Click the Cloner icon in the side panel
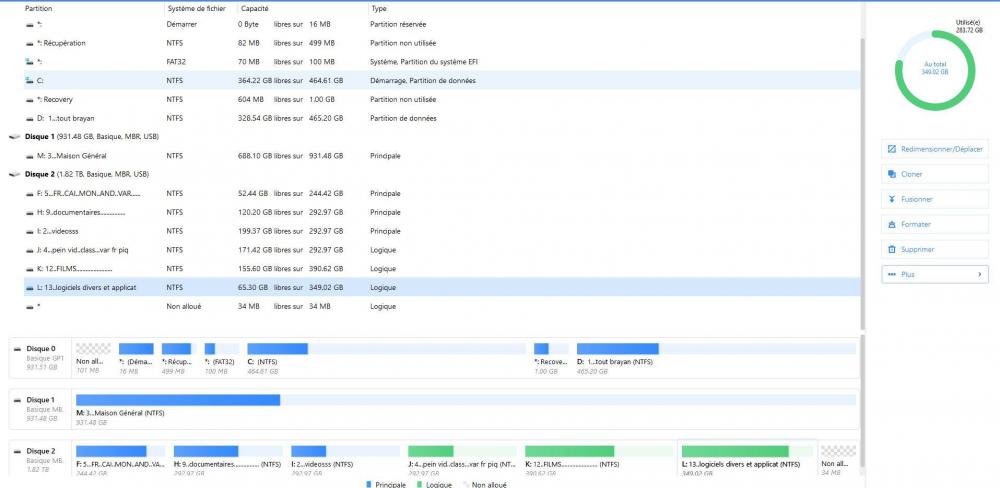Viewport: 1000px width, 488px height. pos(891,174)
